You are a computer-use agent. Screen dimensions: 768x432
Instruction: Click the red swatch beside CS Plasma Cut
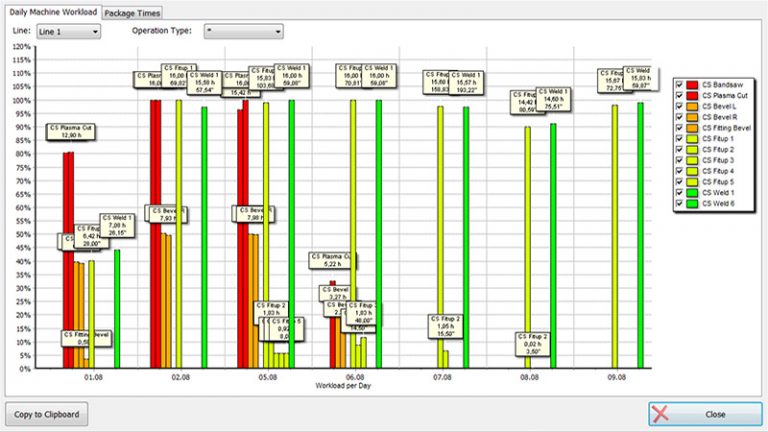(692, 96)
